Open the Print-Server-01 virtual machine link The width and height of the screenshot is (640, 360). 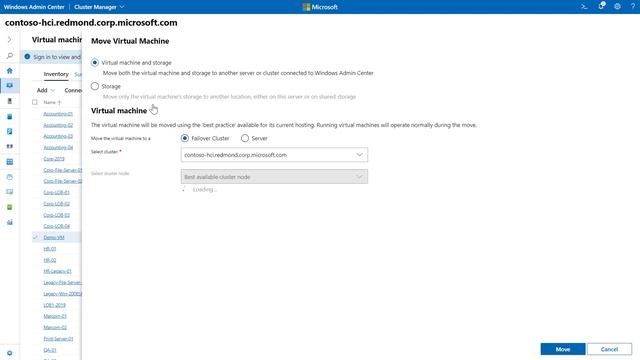click(x=58, y=339)
